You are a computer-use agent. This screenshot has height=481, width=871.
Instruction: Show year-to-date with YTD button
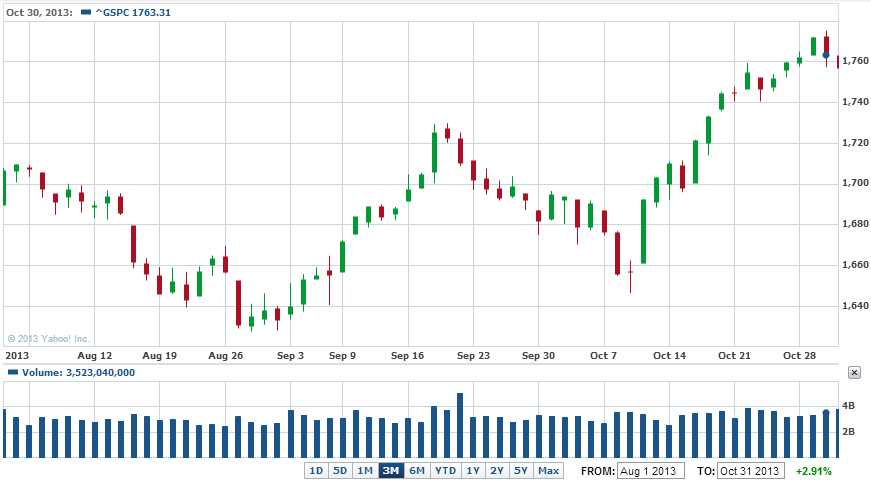[445, 470]
